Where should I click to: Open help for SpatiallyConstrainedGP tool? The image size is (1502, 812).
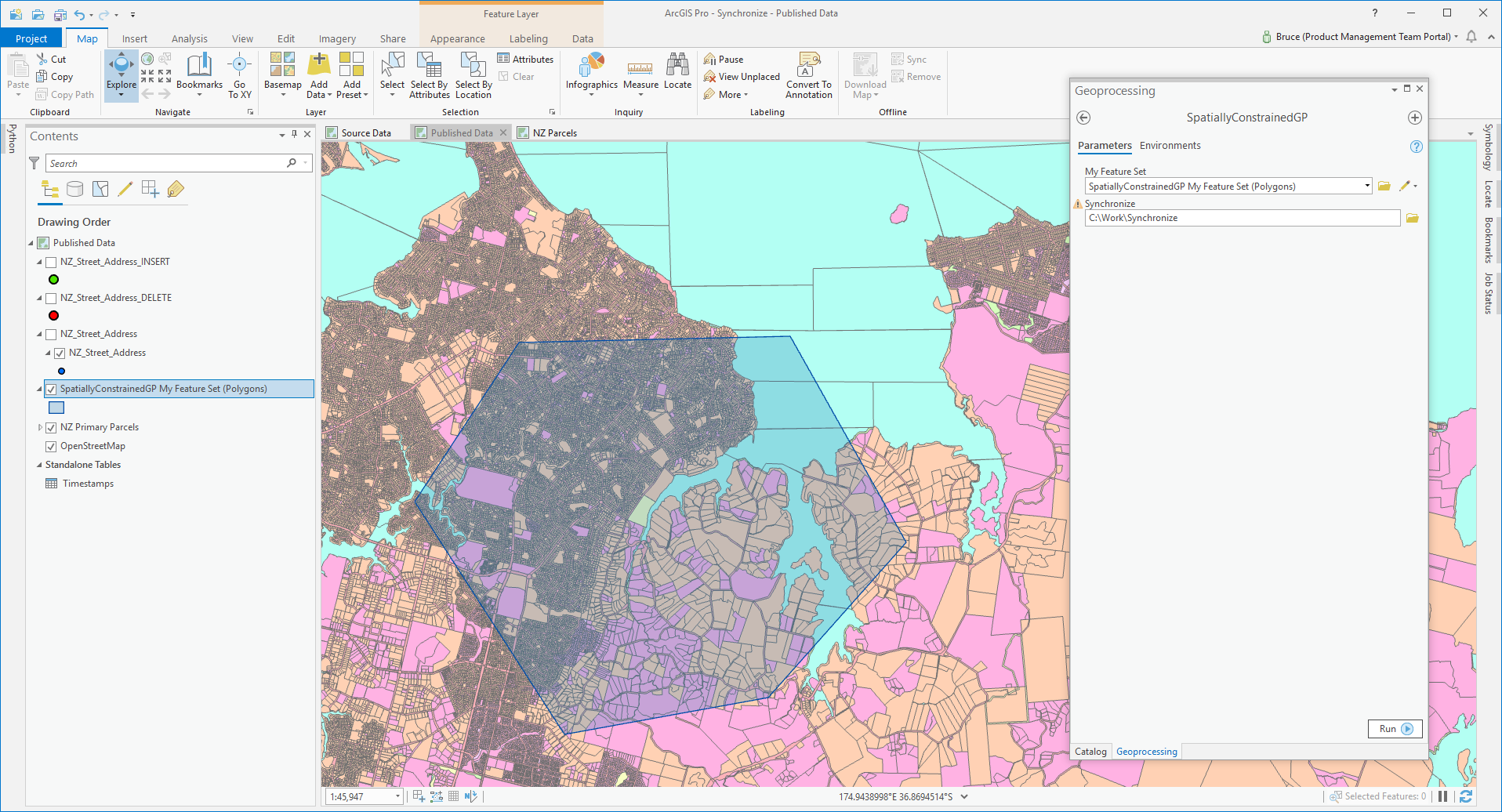(x=1416, y=147)
